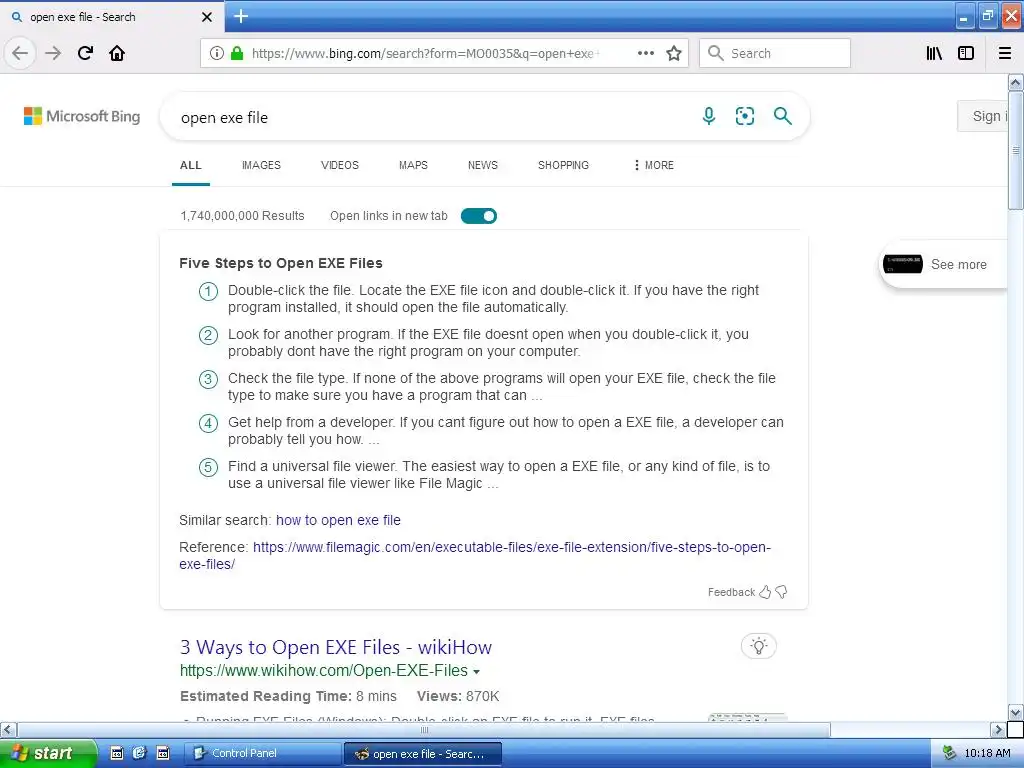1024x768 pixels.
Task: Click vertical scrollbar up arrow
Action: [1016, 82]
